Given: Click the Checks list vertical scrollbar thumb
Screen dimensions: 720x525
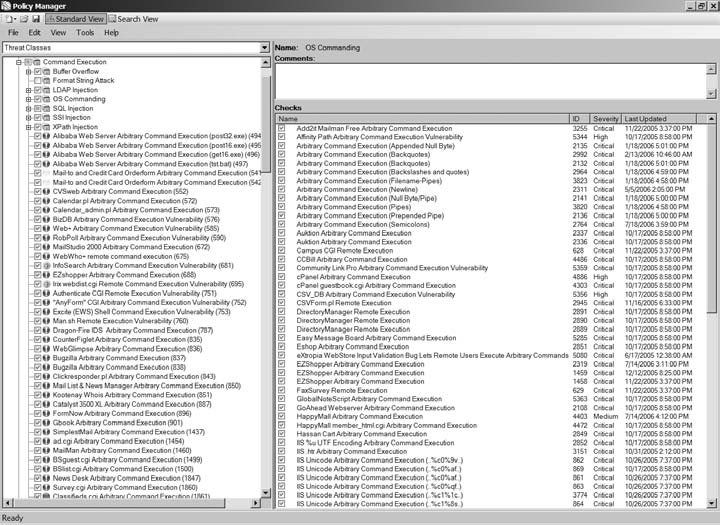Looking at the screenshot, I should 711,218.
